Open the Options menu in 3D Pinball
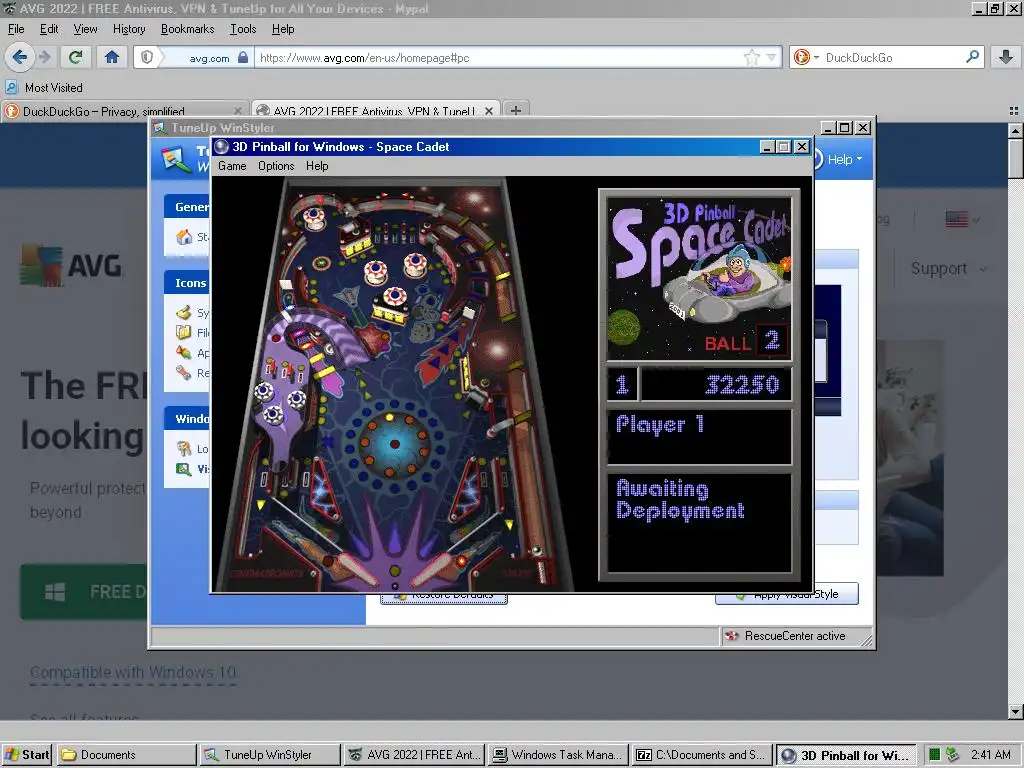The width and height of the screenshot is (1024, 768). (x=276, y=166)
